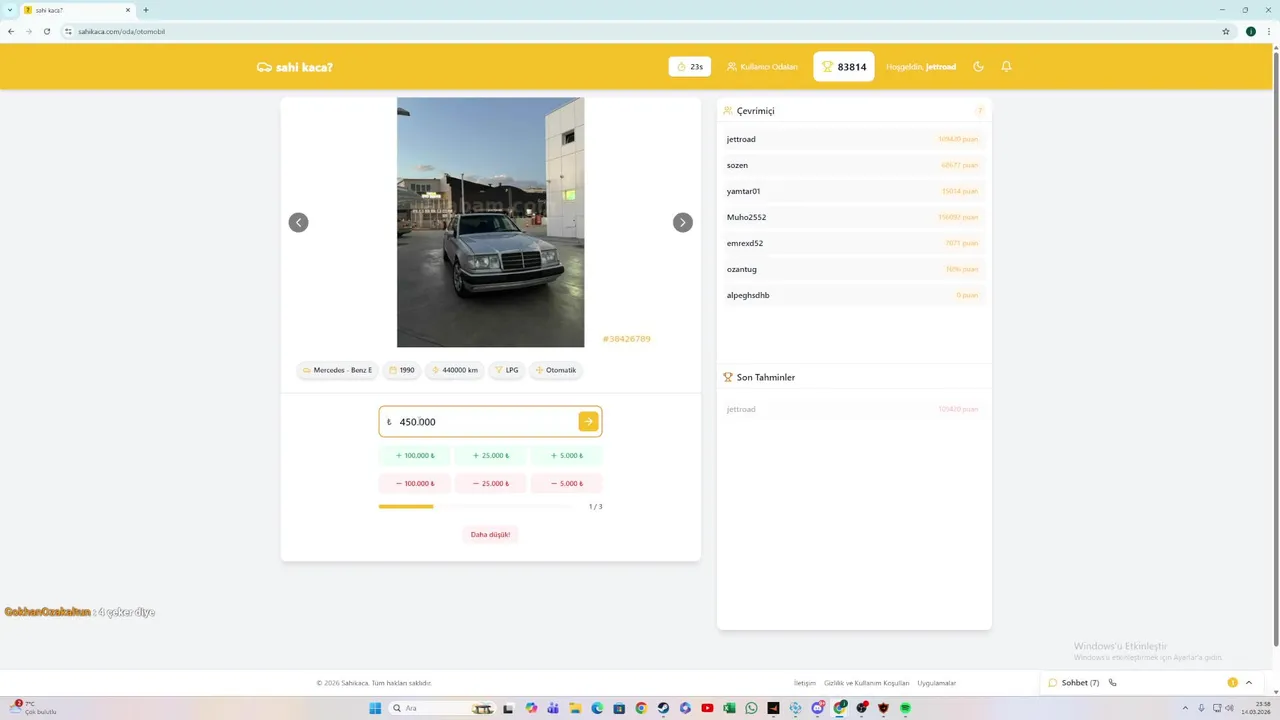
Task: Select yamtar01 in online list
Action: click(x=854, y=191)
